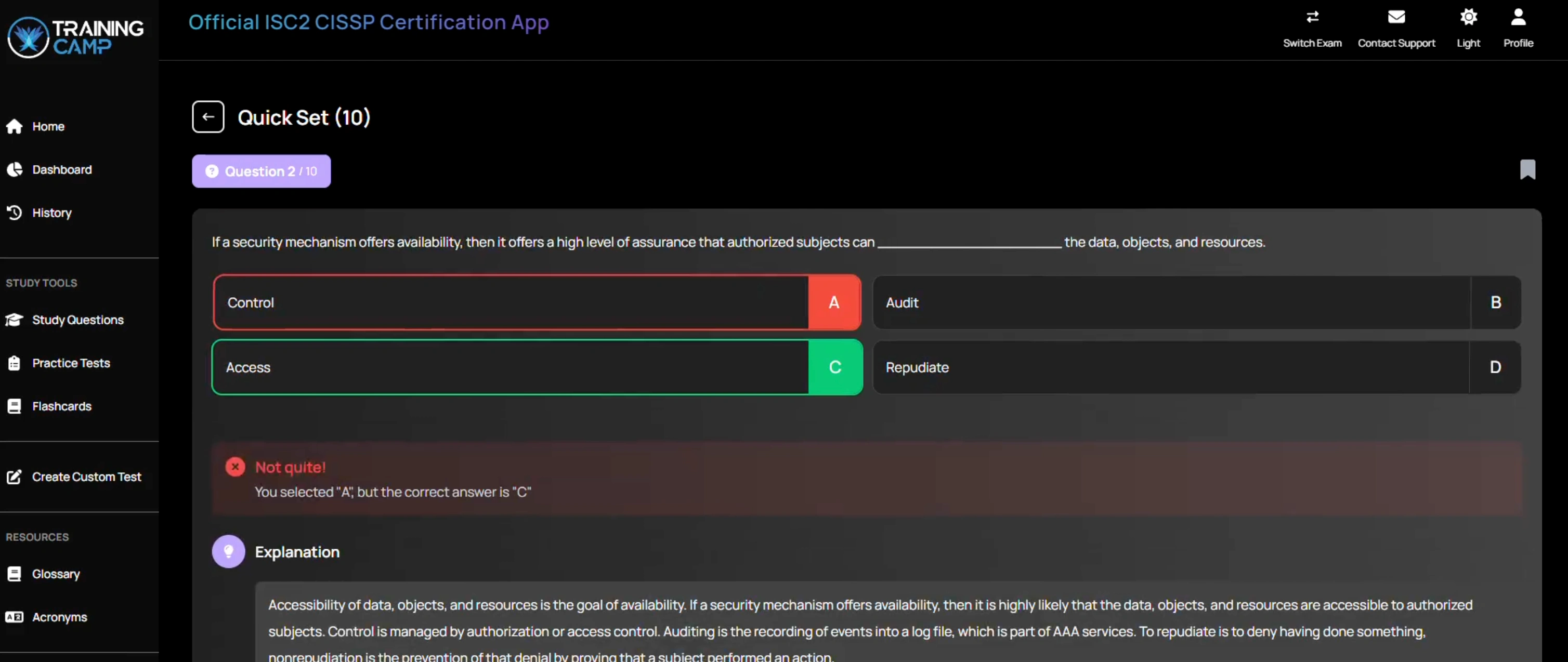Select answer option B Audit

1196,302
